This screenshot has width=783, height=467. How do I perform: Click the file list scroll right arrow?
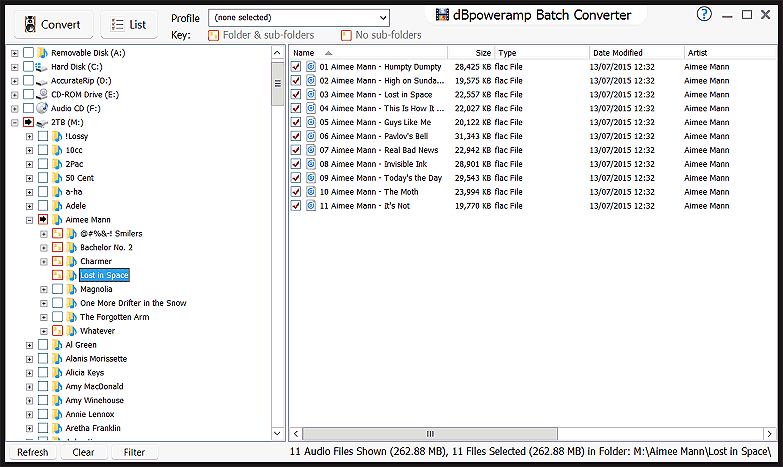pos(769,434)
